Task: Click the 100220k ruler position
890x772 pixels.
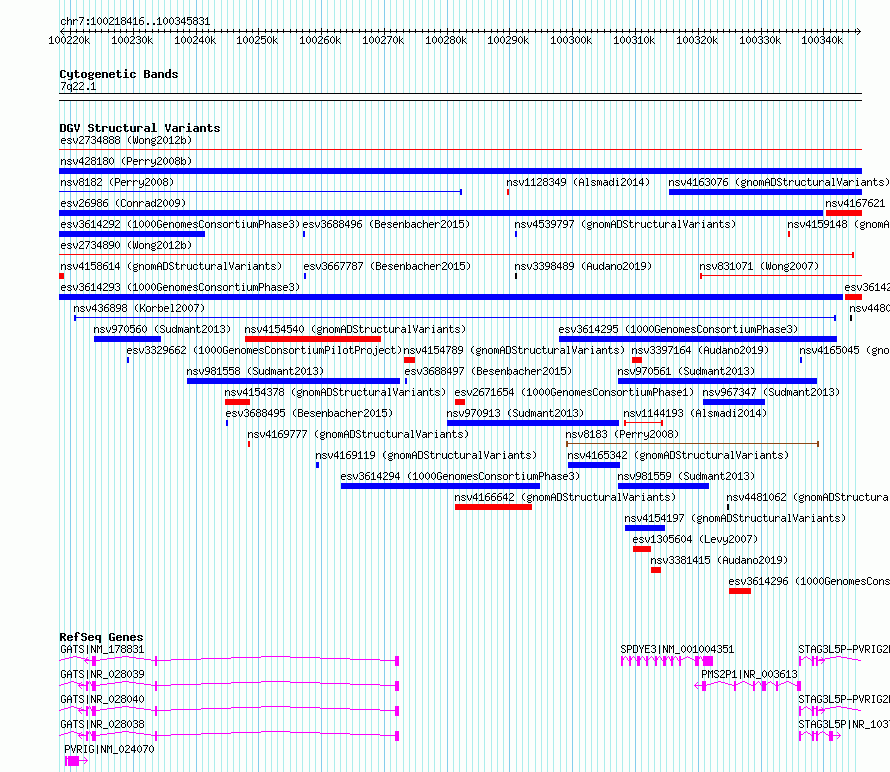Action: click(x=69, y=40)
